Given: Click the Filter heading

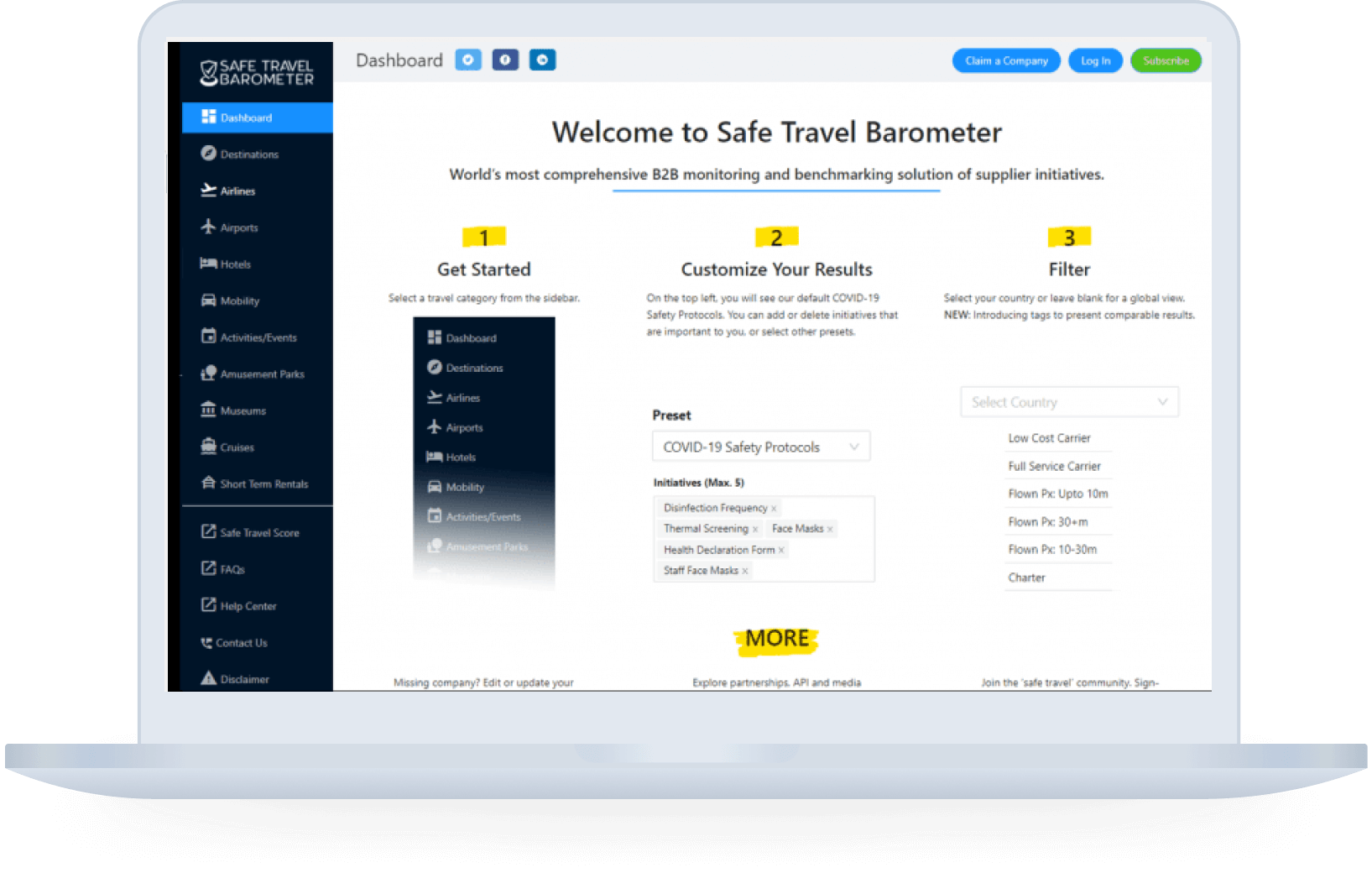Looking at the screenshot, I should [1069, 269].
